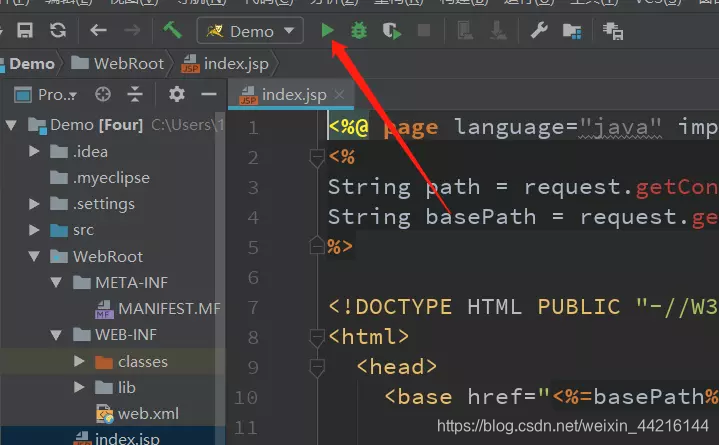
Task: Click the orange classes folder icon
Action: coord(104,362)
